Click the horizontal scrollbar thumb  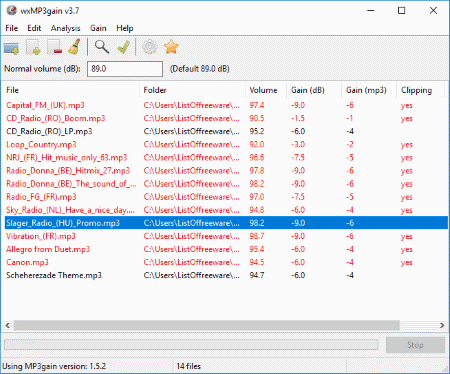pos(207,325)
